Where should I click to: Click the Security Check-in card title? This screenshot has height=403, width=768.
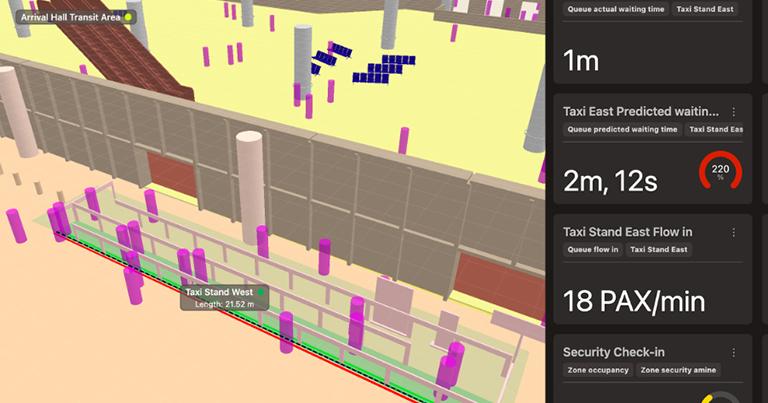[613, 352]
